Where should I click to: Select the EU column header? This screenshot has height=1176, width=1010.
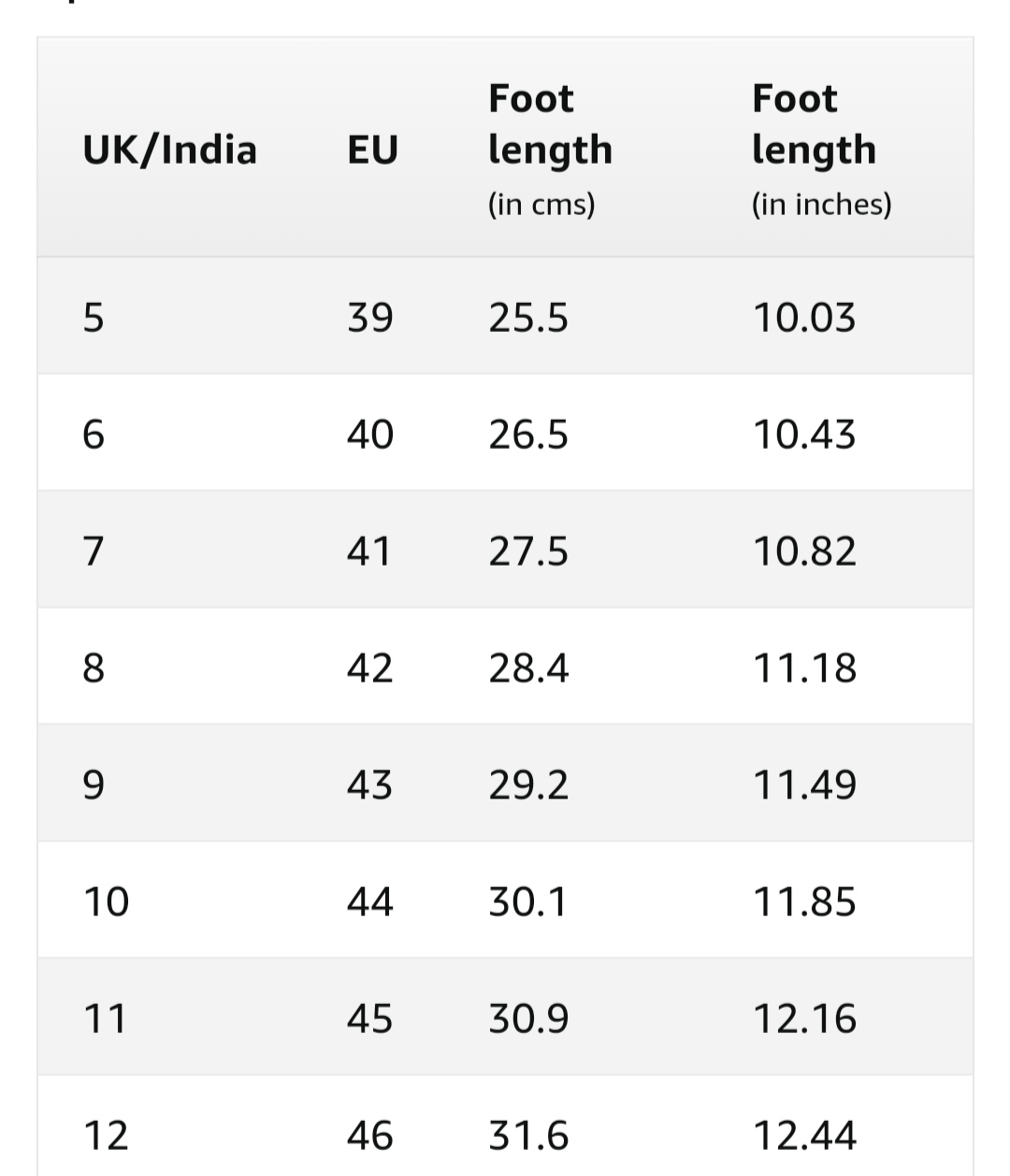click(x=372, y=150)
